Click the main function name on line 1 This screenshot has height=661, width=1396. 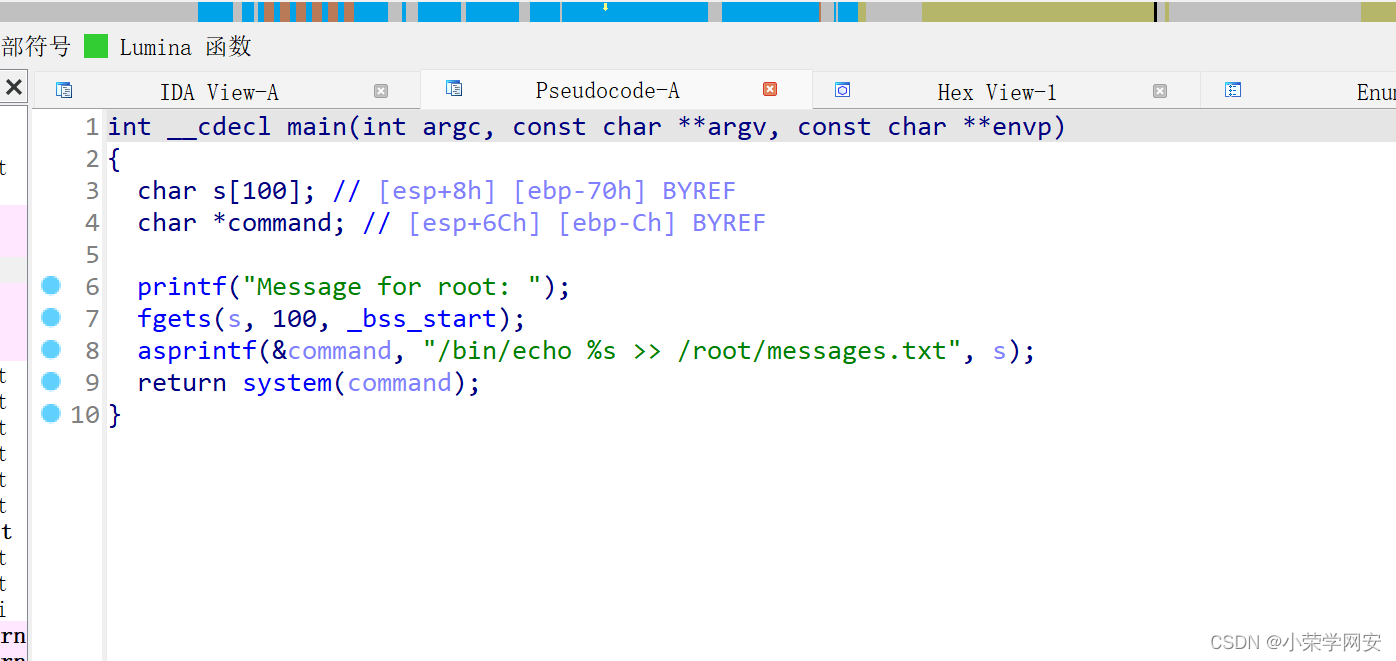[317, 127]
